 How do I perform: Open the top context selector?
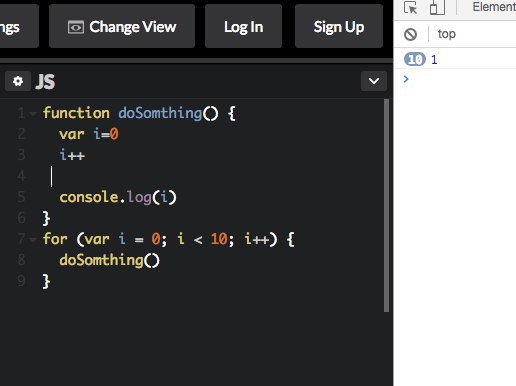(447, 34)
